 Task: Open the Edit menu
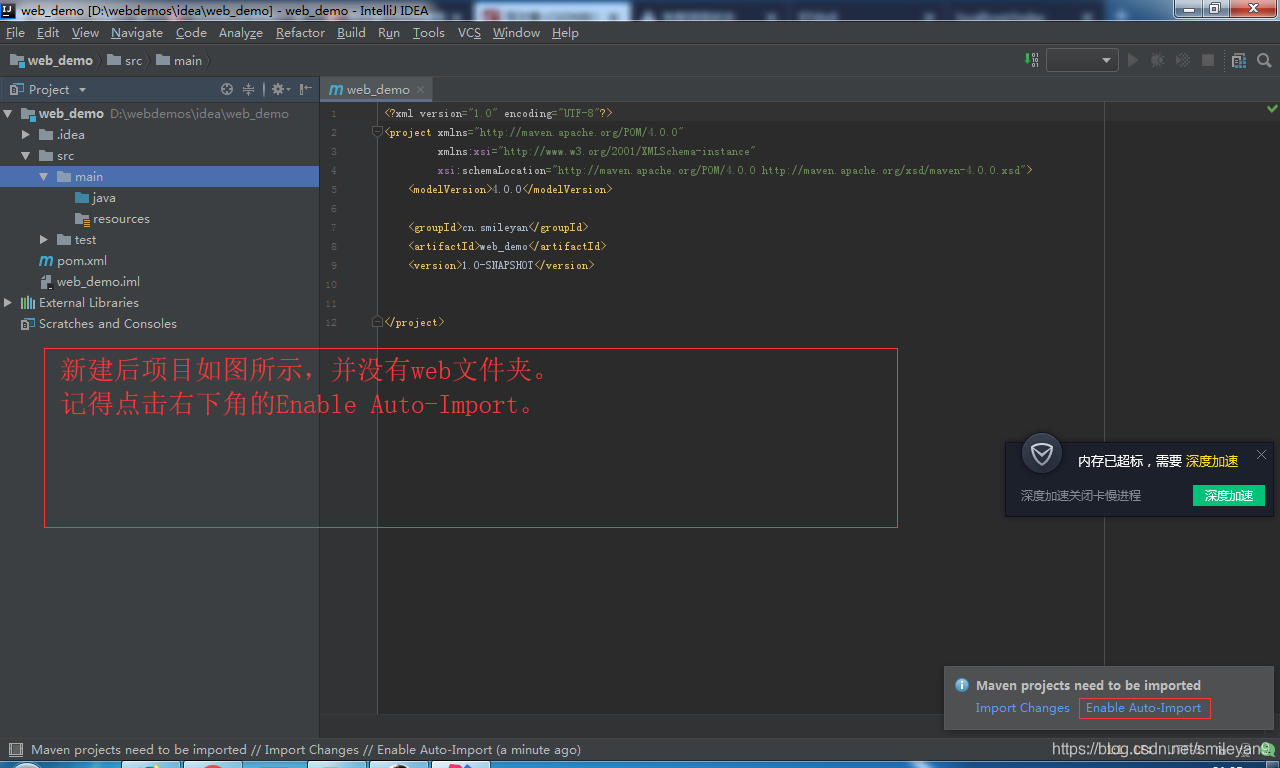(x=48, y=33)
